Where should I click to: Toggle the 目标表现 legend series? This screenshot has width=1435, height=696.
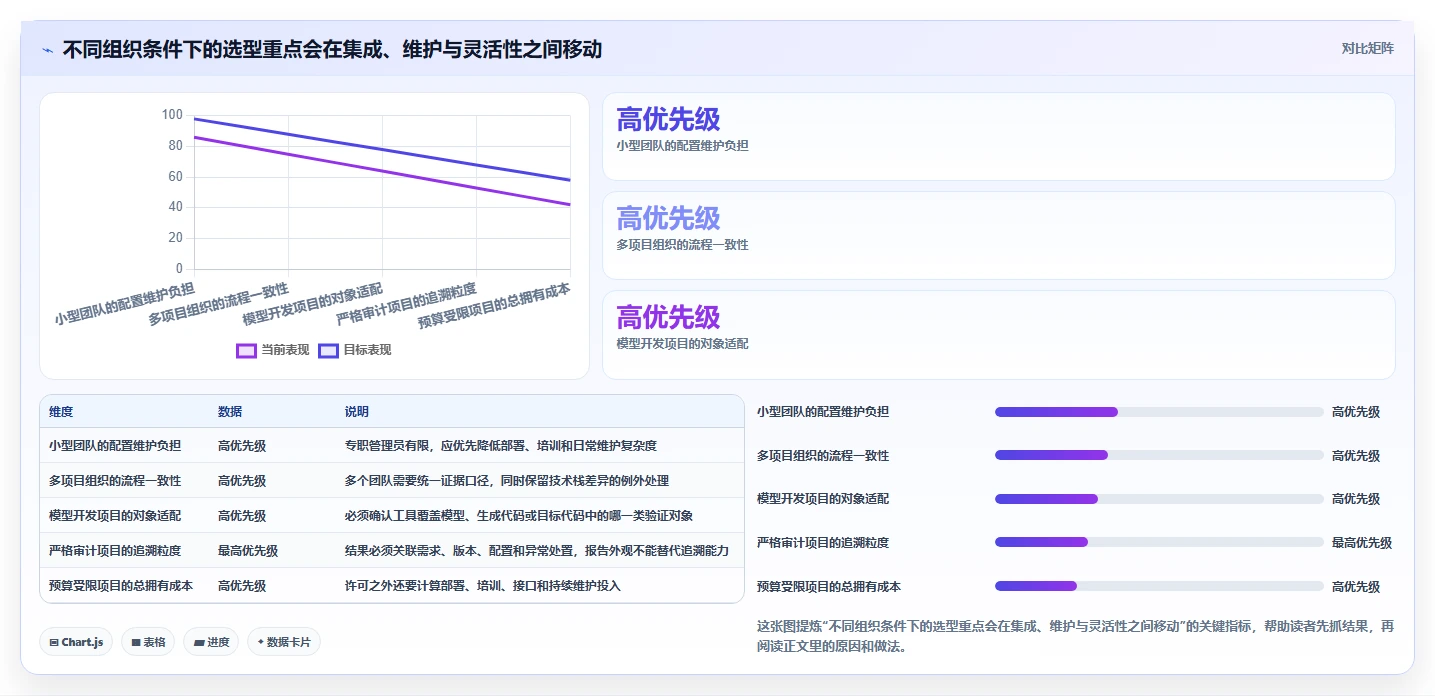point(355,350)
